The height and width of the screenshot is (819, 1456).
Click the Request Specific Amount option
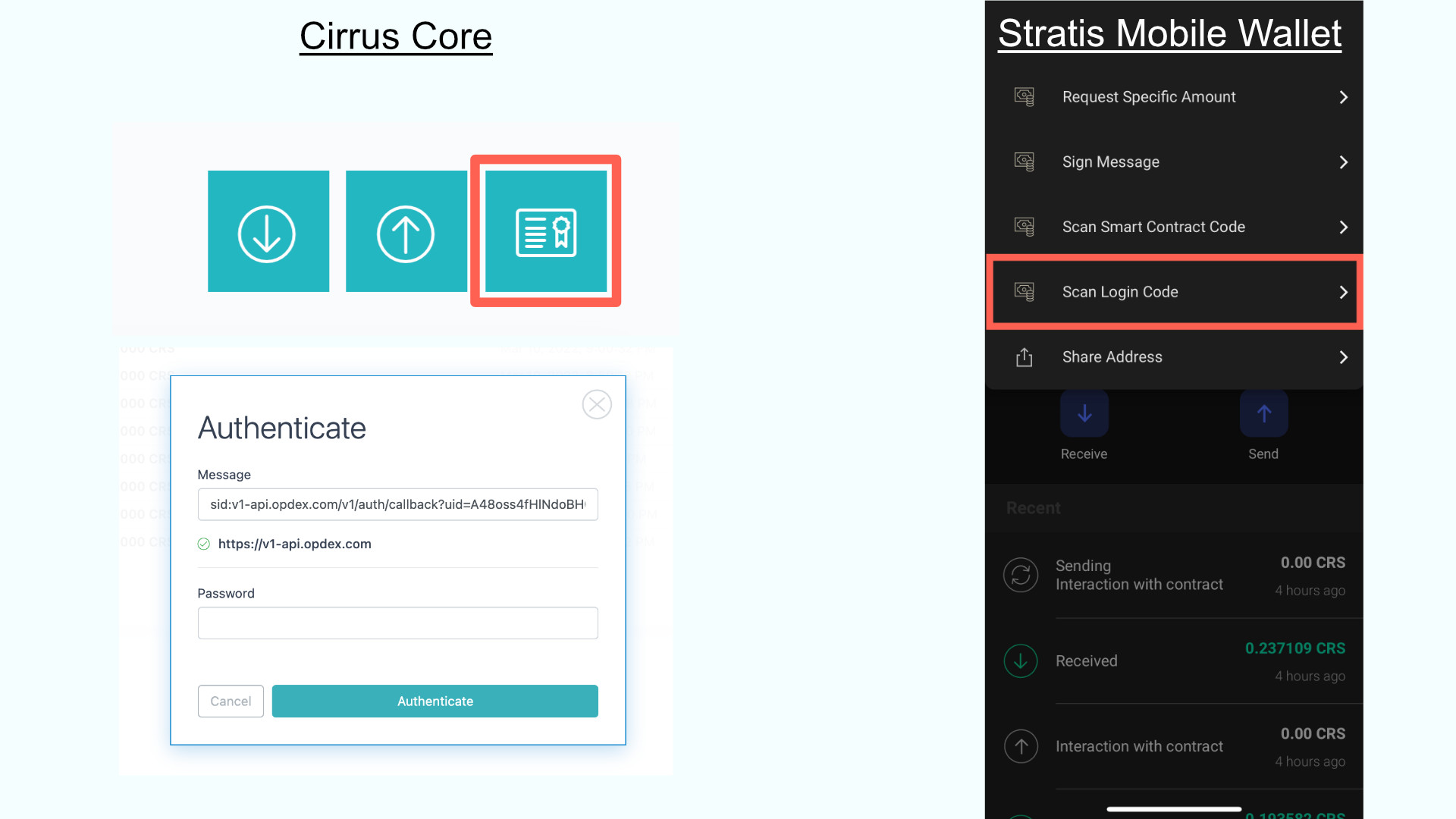pyautogui.click(x=1176, y=96)
